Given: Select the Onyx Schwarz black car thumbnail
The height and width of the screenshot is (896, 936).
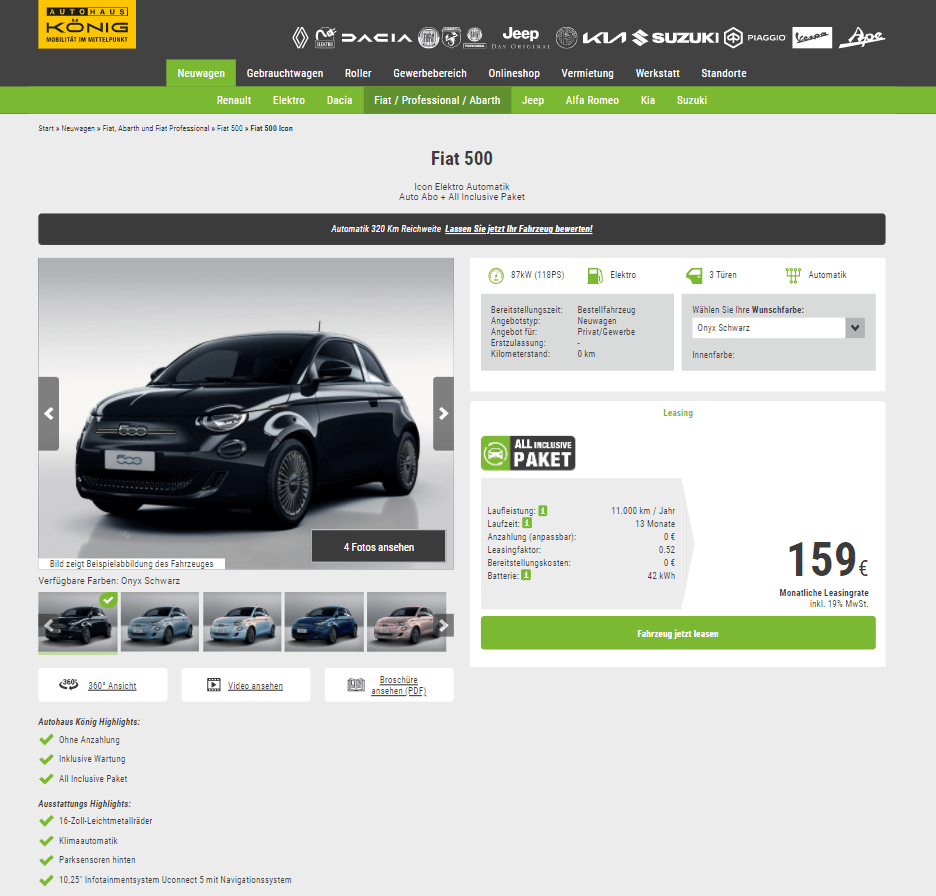Looking at the screenshot, I should (78, 622).
